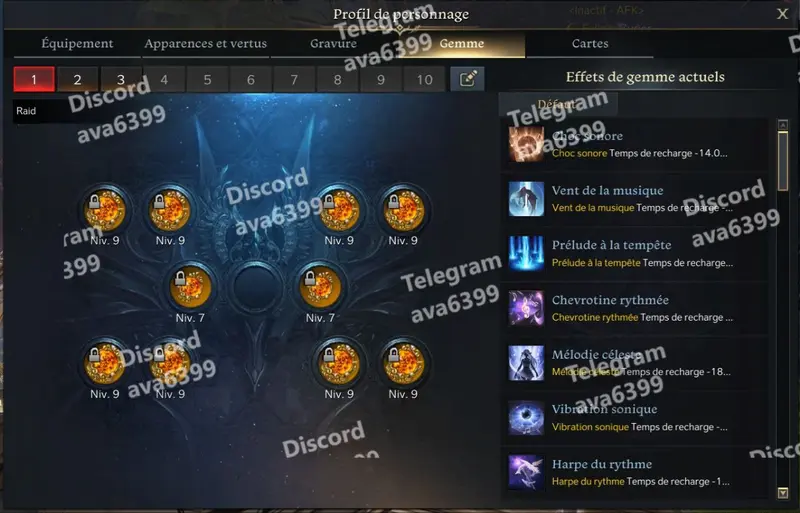Open the Gravure tab
Image resolution: width=800 pixels, height=513 pixels.
pos(334,44)
